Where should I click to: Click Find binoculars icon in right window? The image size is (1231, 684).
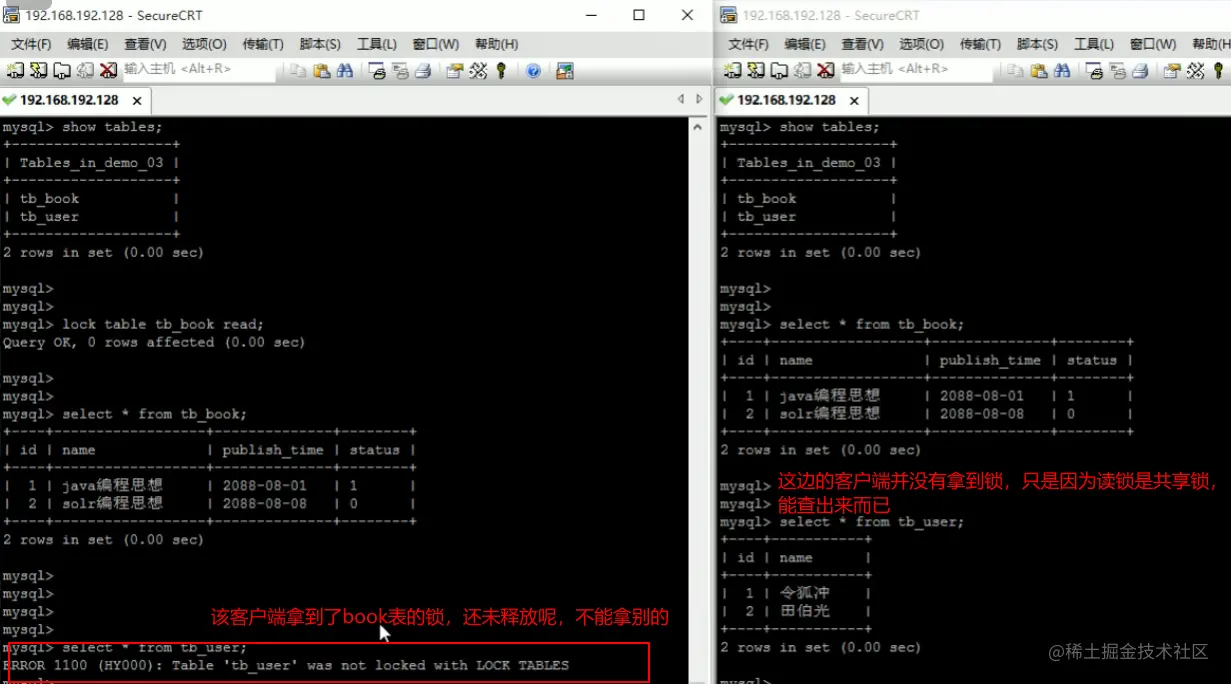[1062, 70]
